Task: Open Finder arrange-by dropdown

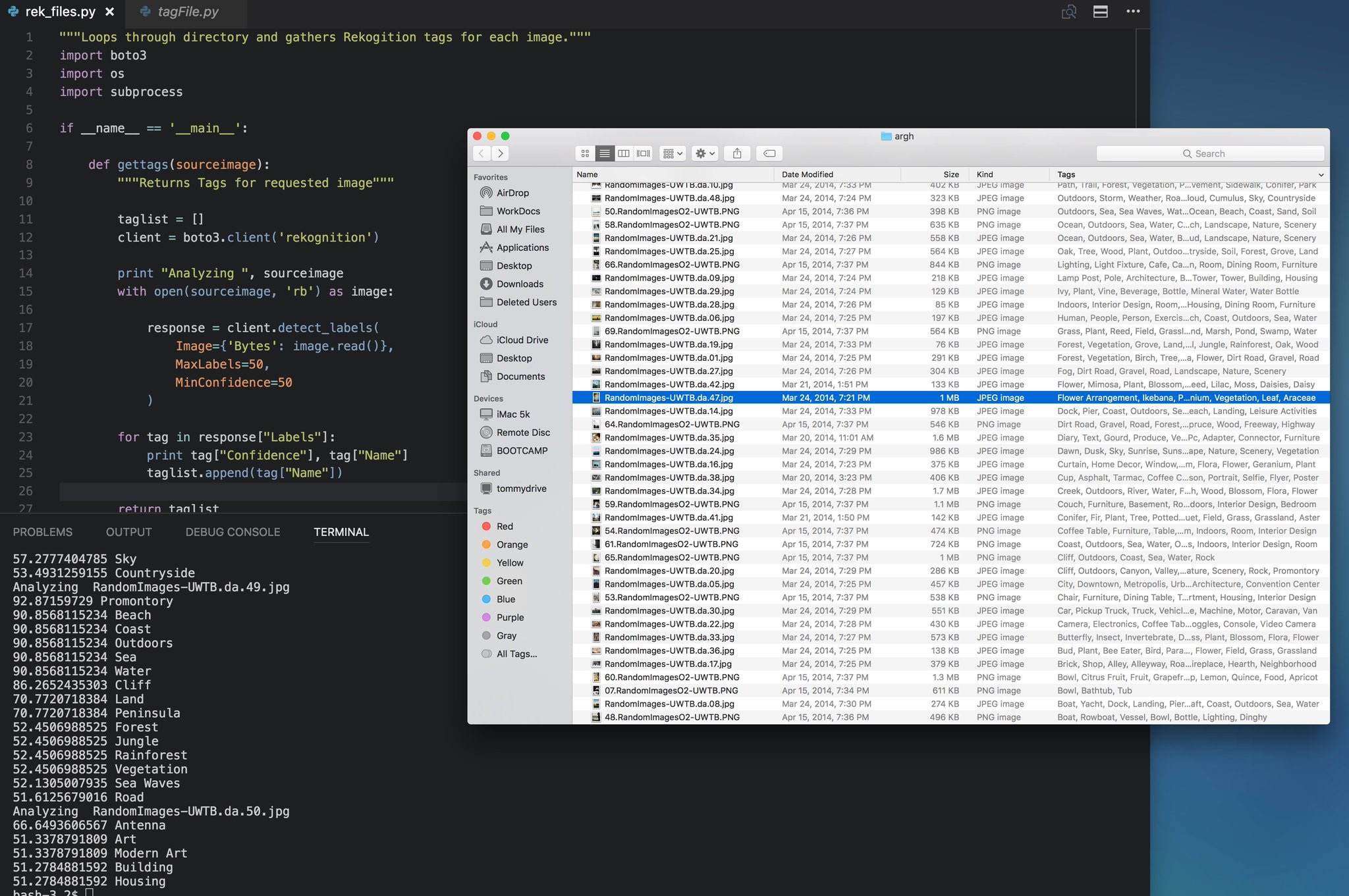Action: 673,153
